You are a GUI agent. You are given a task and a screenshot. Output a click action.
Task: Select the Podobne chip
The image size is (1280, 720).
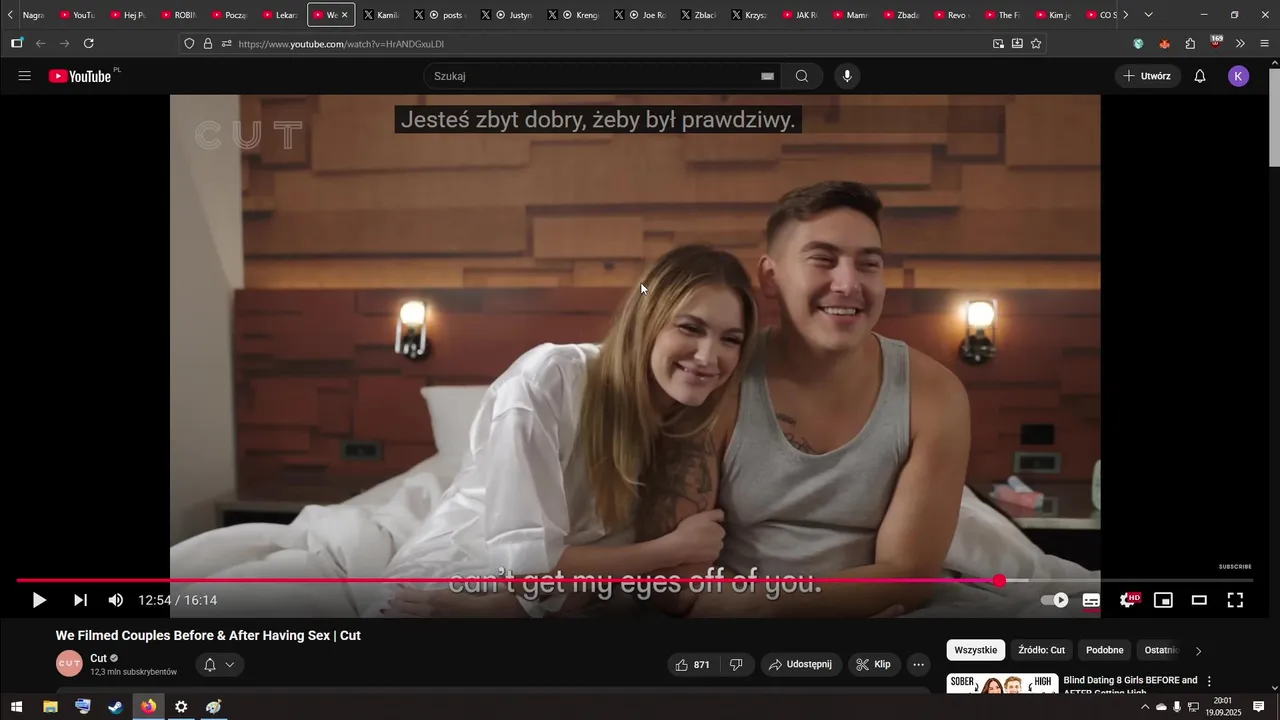click(x=1104, y=650)
